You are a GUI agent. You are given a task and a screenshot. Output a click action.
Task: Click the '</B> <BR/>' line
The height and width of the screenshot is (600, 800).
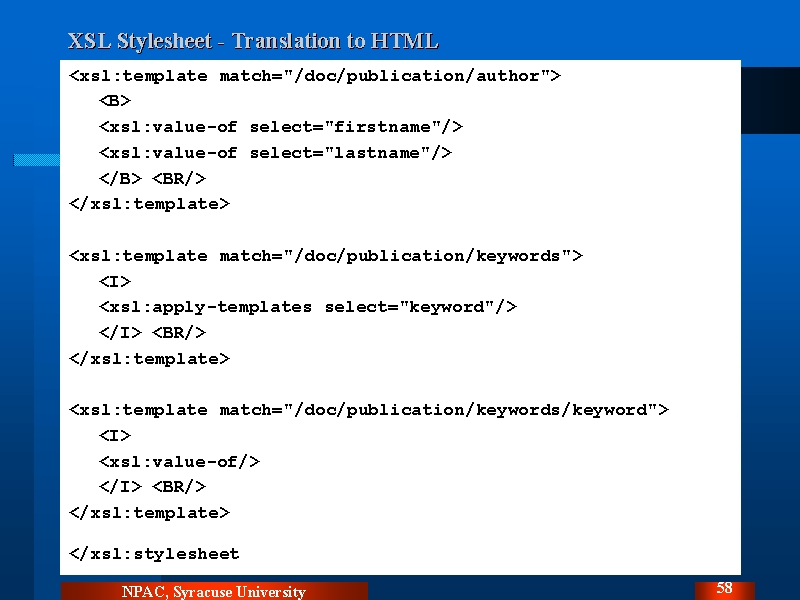tap(153, 179)
